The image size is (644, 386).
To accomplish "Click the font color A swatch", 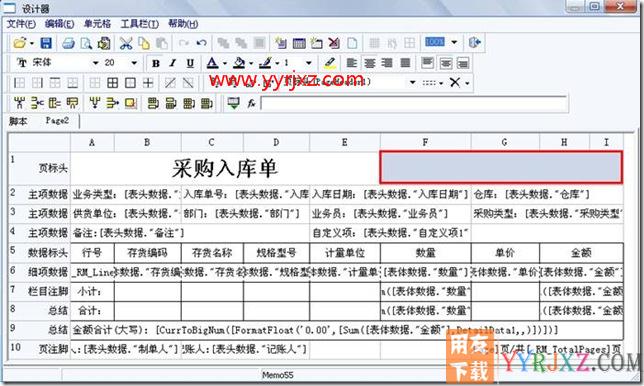I will 212,63.
